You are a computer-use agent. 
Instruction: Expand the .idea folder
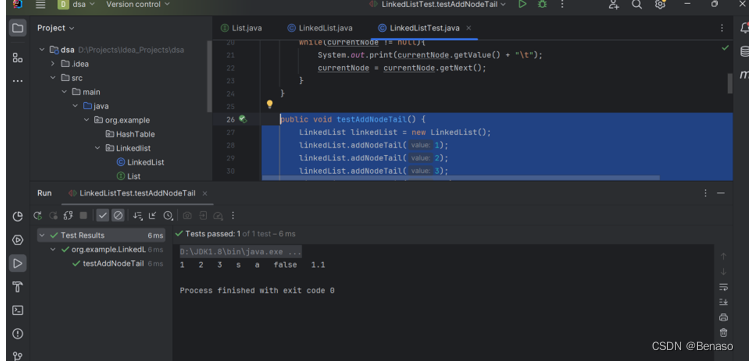[x=53, y=64]
